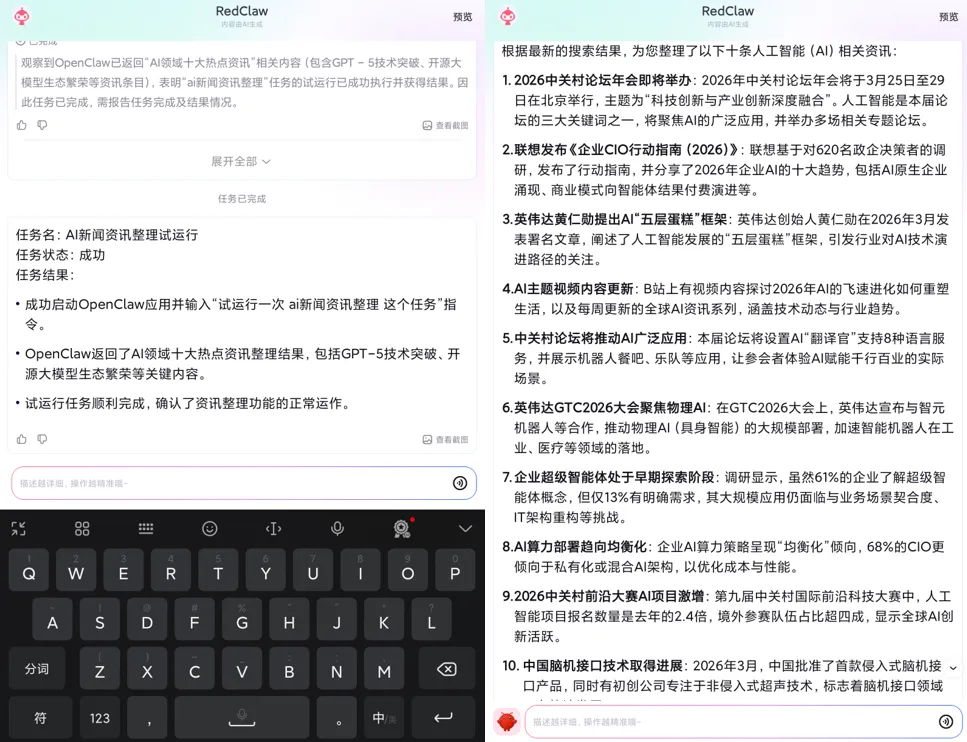The height and width of the screenshot is (742, 967).
Task: Tap the scroll-down chevron beside item 10
Action: [x=953, y=668]
